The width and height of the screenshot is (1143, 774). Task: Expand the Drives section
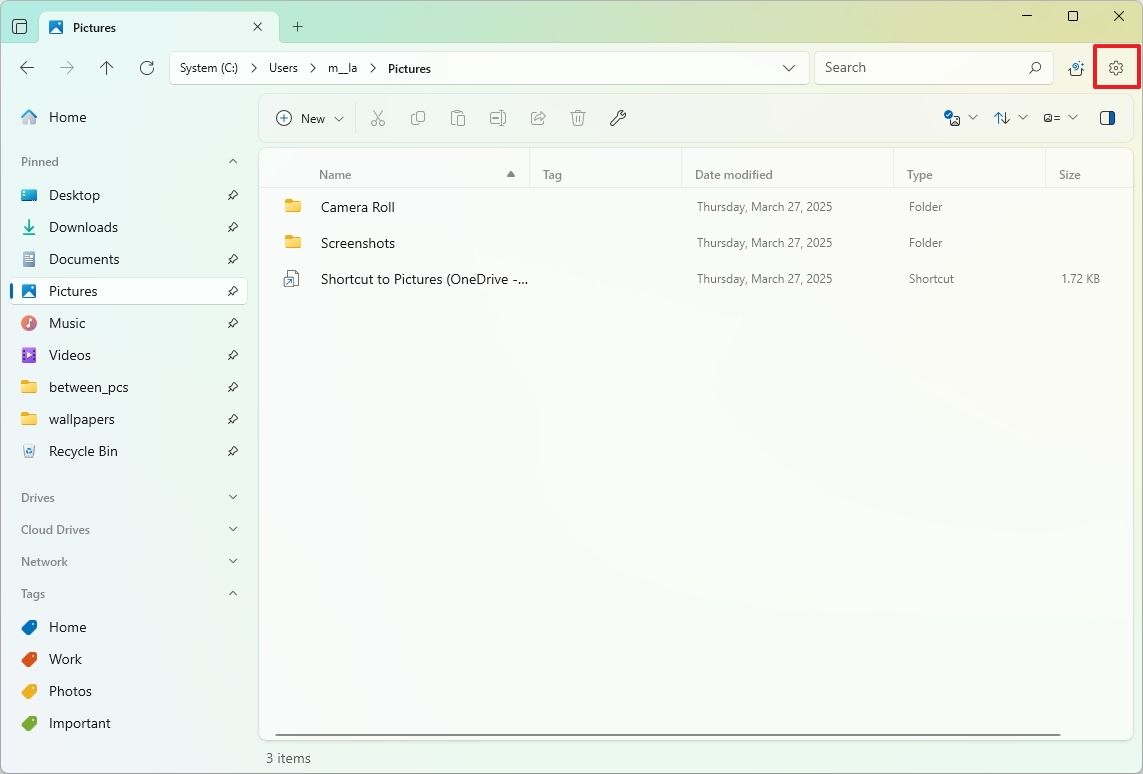click(232, 497)
